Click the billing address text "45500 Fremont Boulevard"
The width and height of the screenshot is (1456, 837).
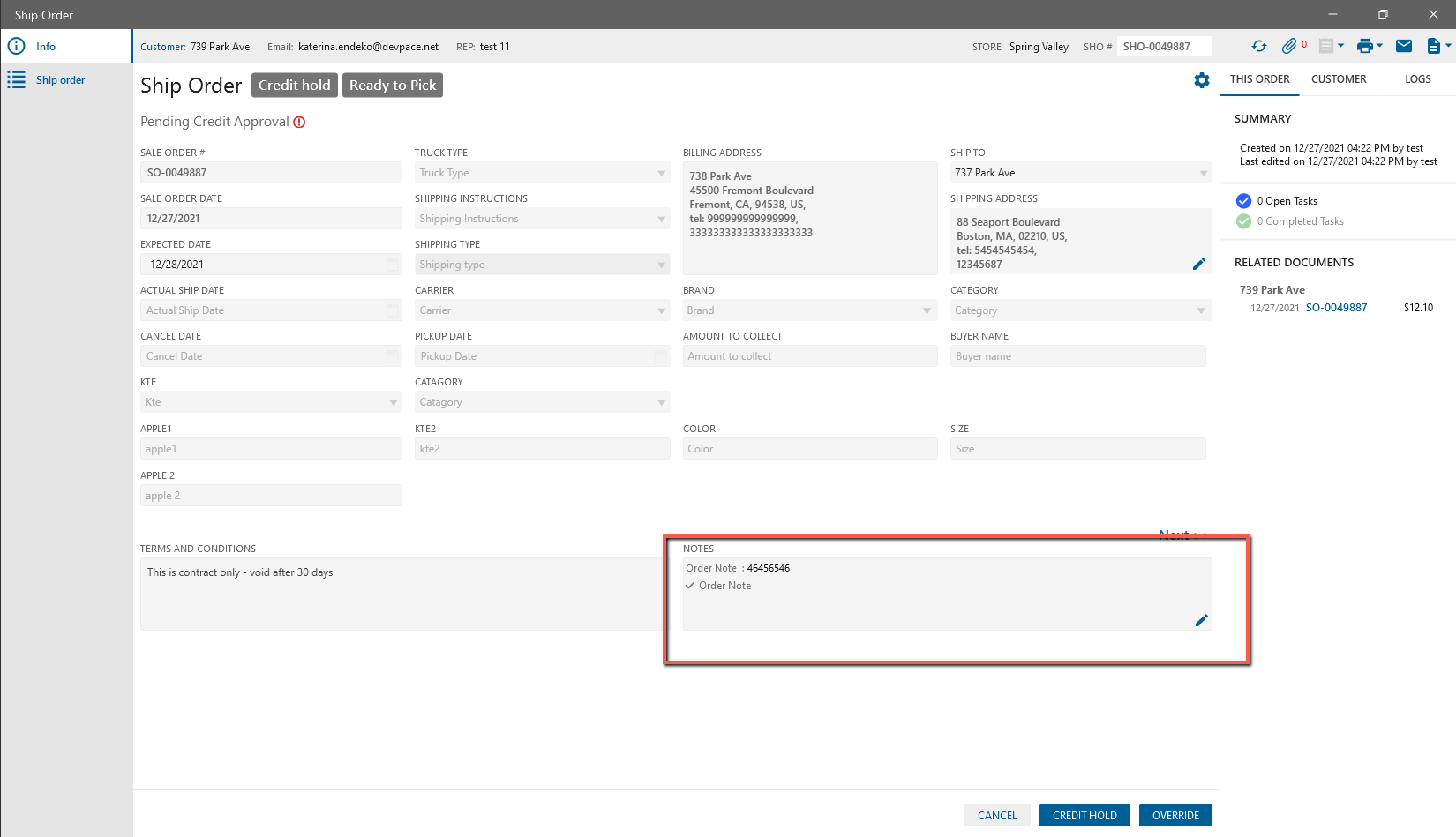[751, 191]
